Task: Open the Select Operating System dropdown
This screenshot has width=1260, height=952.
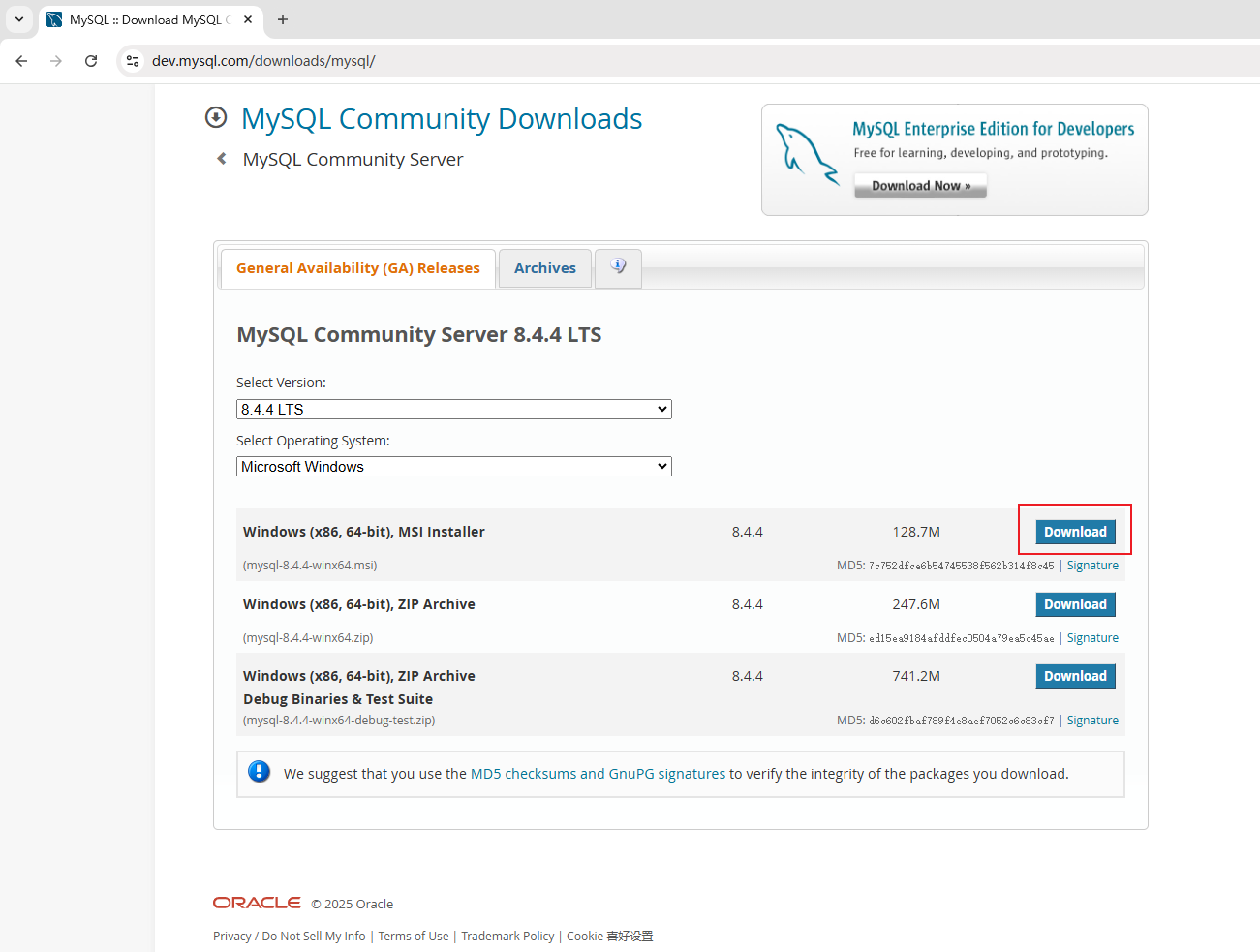Action: coord(454,466)
